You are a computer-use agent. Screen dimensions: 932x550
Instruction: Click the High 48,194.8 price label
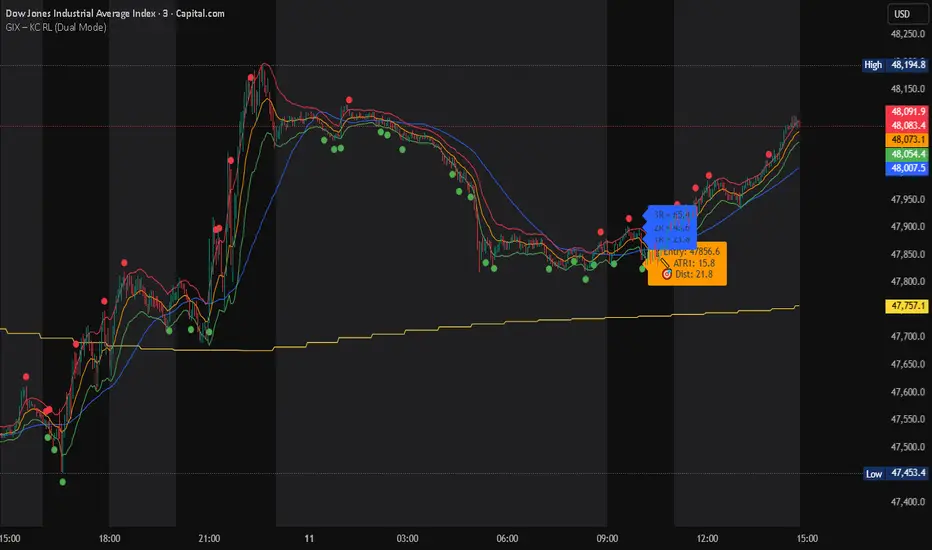[x=895, y=65]
